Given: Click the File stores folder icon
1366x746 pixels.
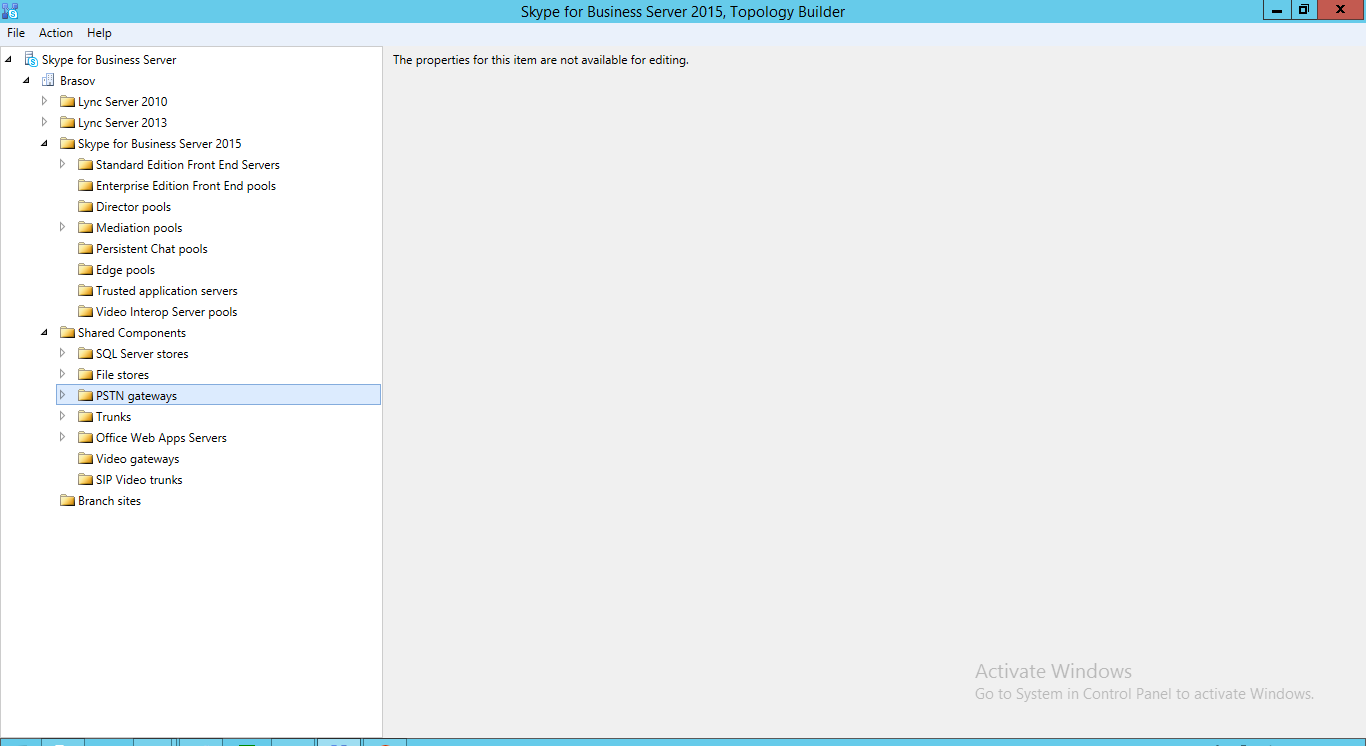Looking at the screenshot, I should pyautogui.click(x=85, y=375).
